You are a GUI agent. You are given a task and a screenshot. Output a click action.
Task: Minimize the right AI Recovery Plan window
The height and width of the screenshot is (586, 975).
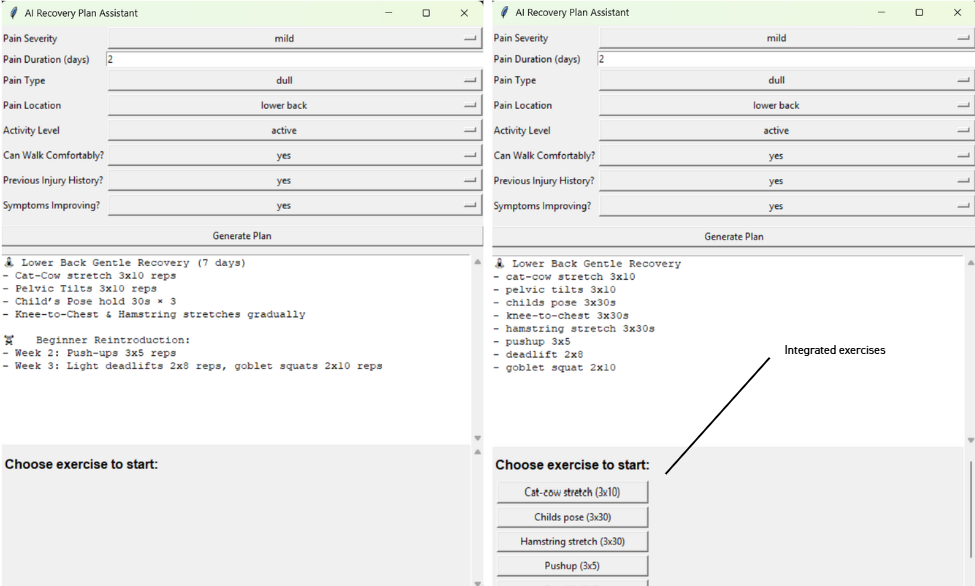pos(881,12)
